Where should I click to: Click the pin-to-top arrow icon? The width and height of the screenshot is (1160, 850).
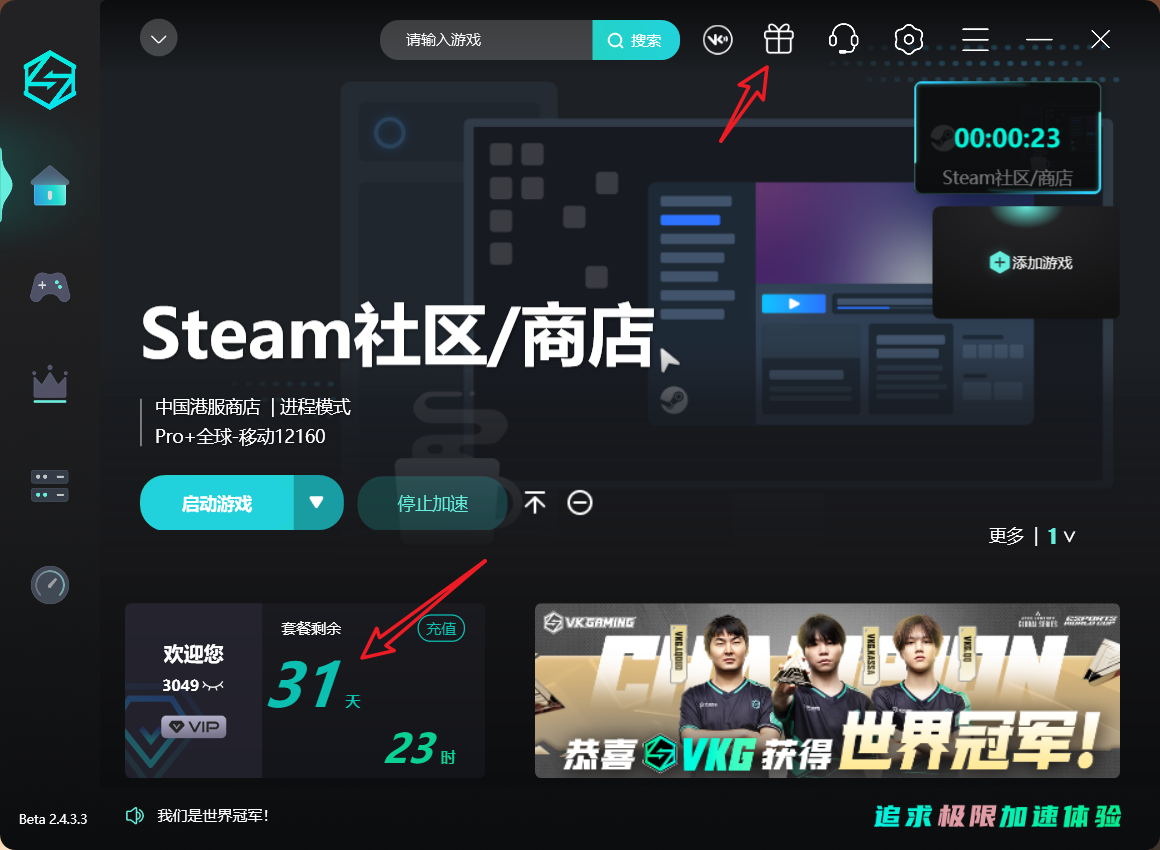tap(535, 502)
